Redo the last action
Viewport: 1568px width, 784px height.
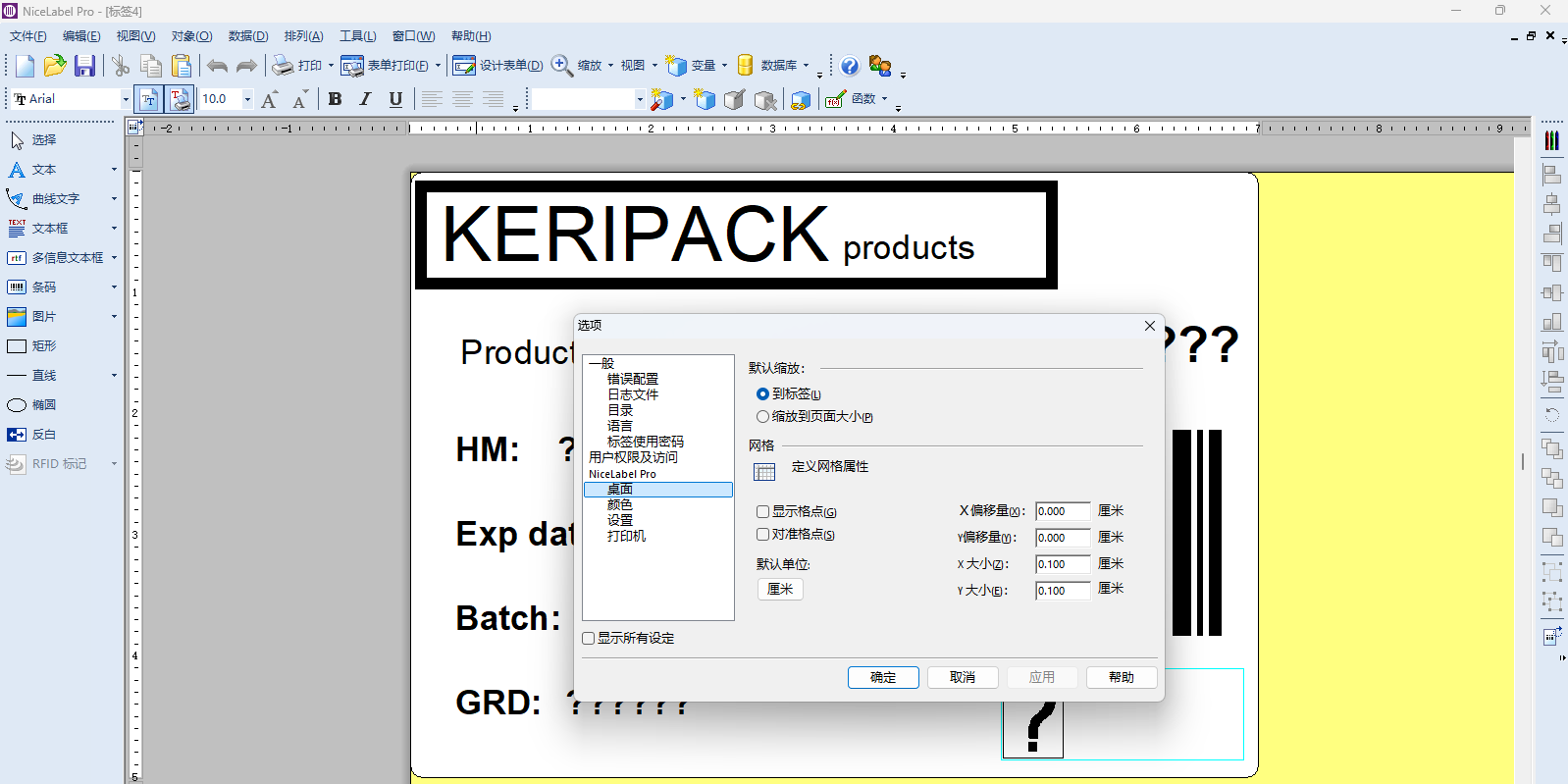point(246,66)
